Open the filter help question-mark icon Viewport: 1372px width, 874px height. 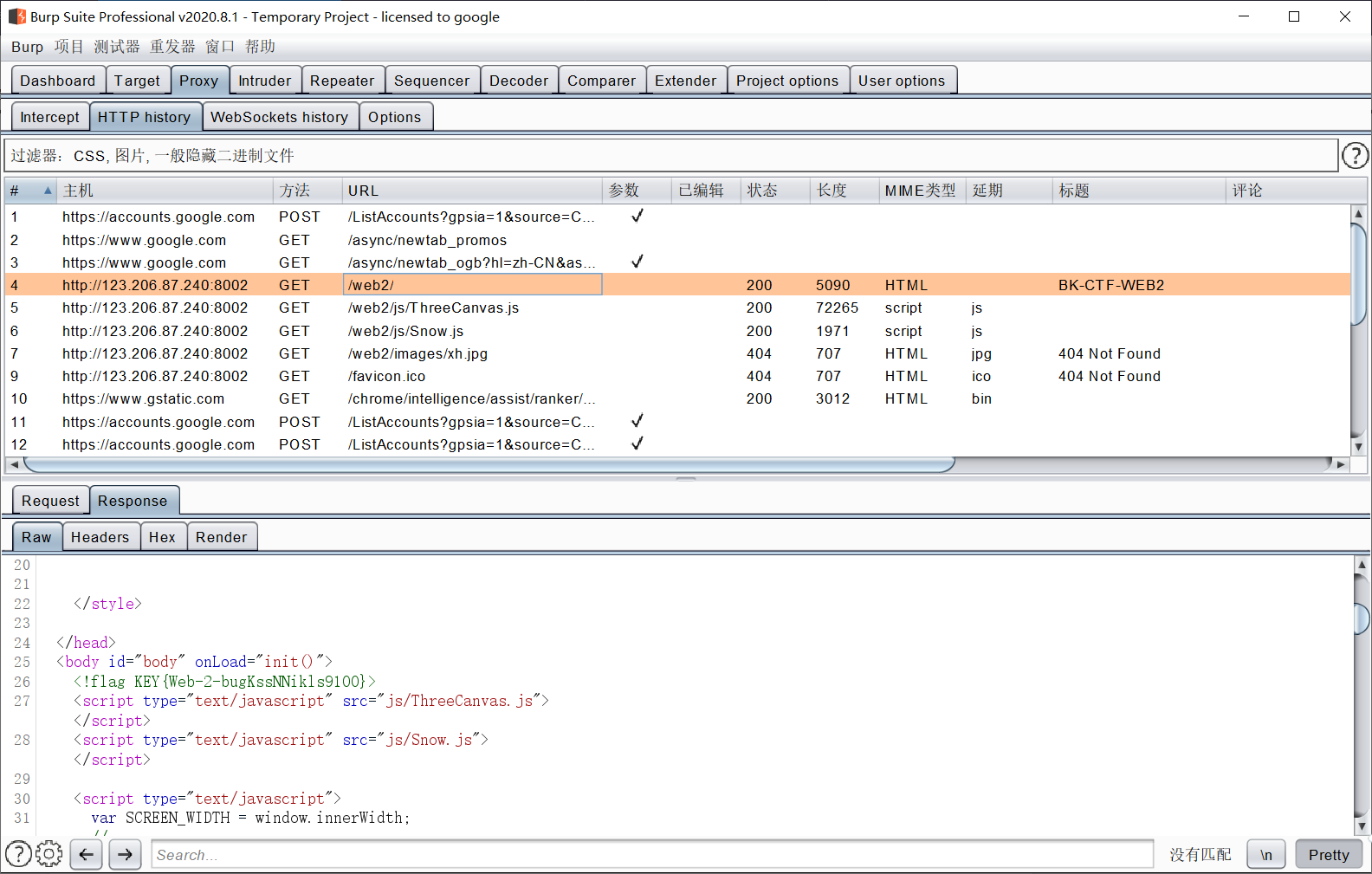[1356, 156]
